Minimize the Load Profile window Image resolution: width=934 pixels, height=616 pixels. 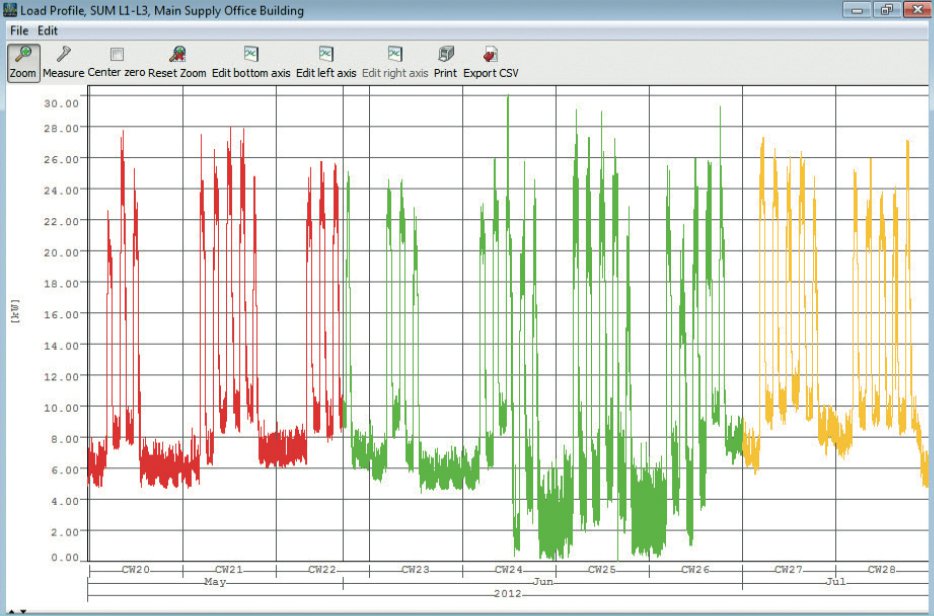858,10
